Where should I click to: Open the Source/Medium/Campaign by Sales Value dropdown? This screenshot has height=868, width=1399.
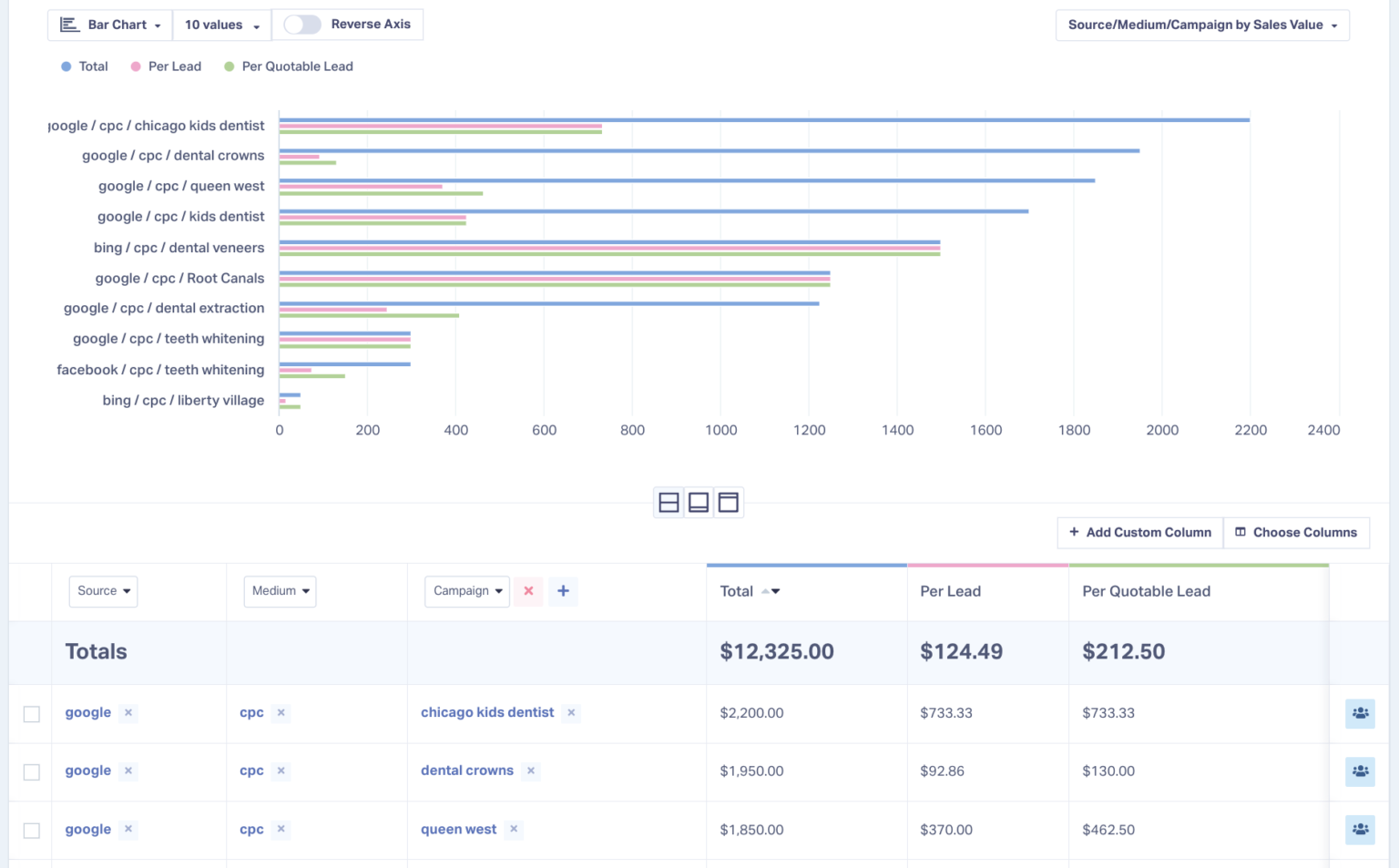(x=1202, y=25)
